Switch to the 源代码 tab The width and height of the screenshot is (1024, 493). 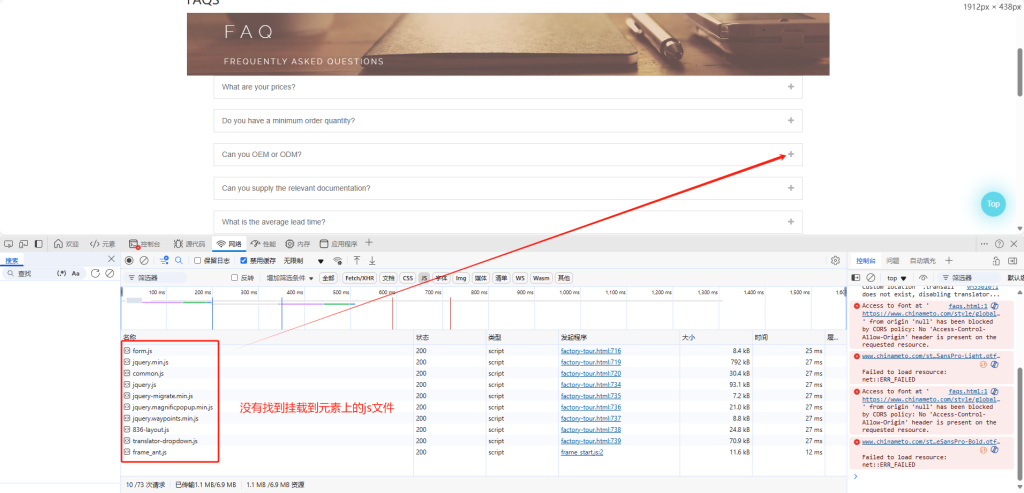[190, 244]
